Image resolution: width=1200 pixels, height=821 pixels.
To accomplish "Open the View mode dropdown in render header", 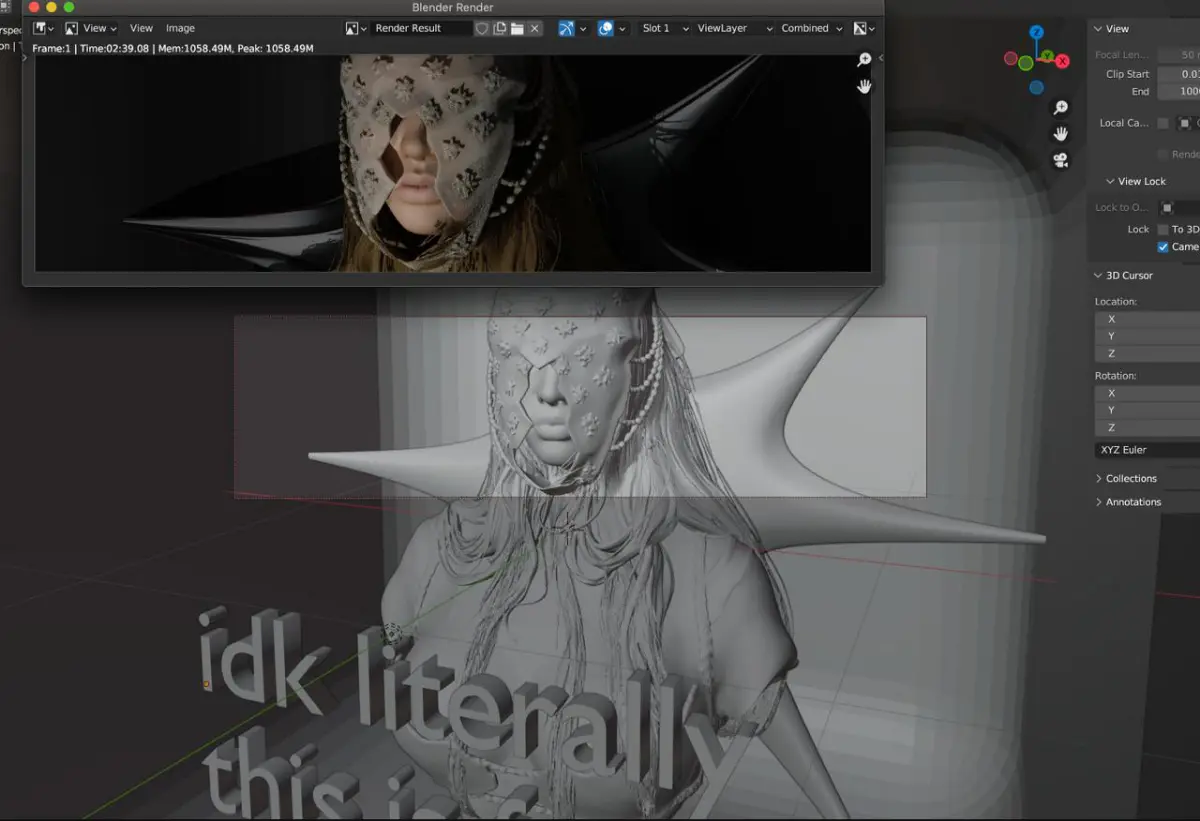I will (91, 28).
